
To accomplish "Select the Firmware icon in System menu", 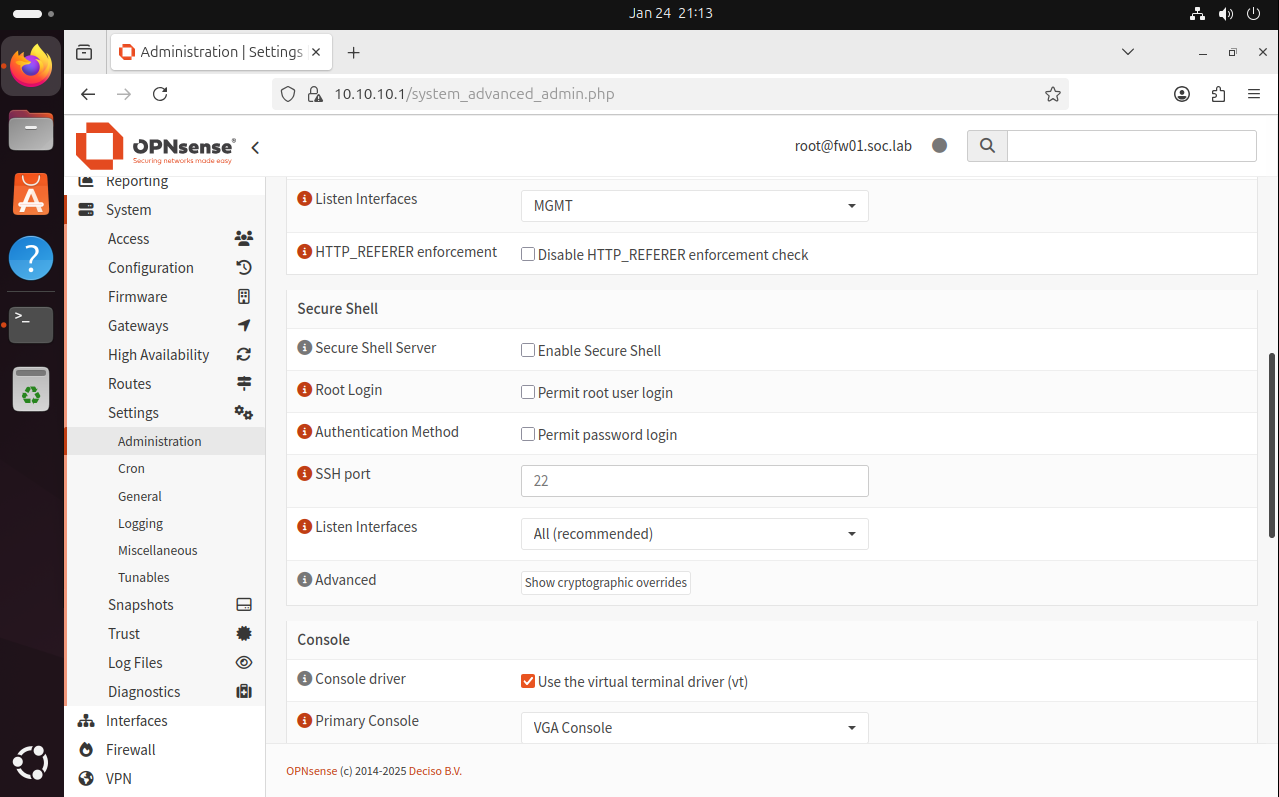I will click(x=243, y=296).
